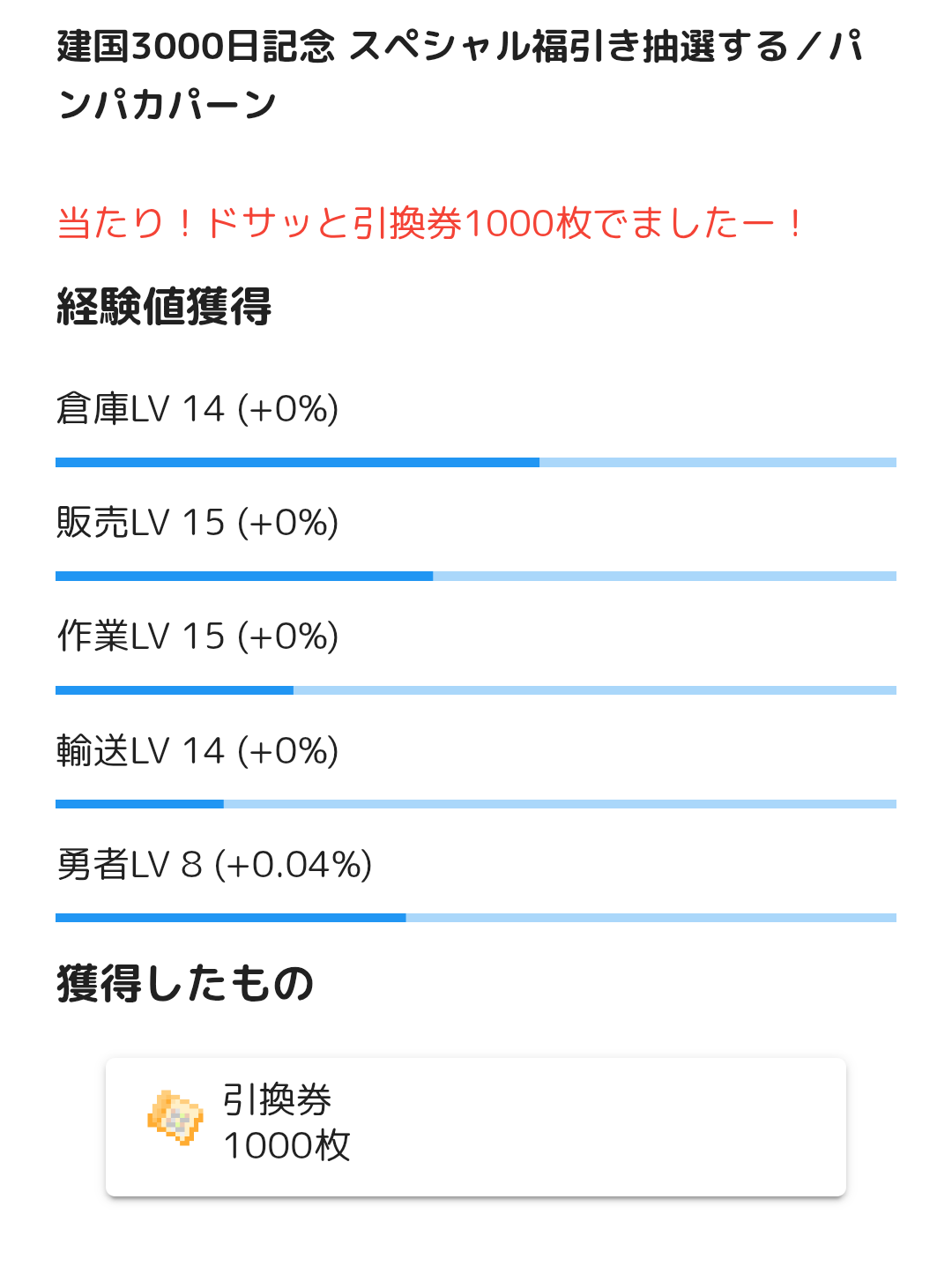
Task: Click the unfilled part of 勇者 progress bar
Action: pyautogui.click(x=651, y=918)
